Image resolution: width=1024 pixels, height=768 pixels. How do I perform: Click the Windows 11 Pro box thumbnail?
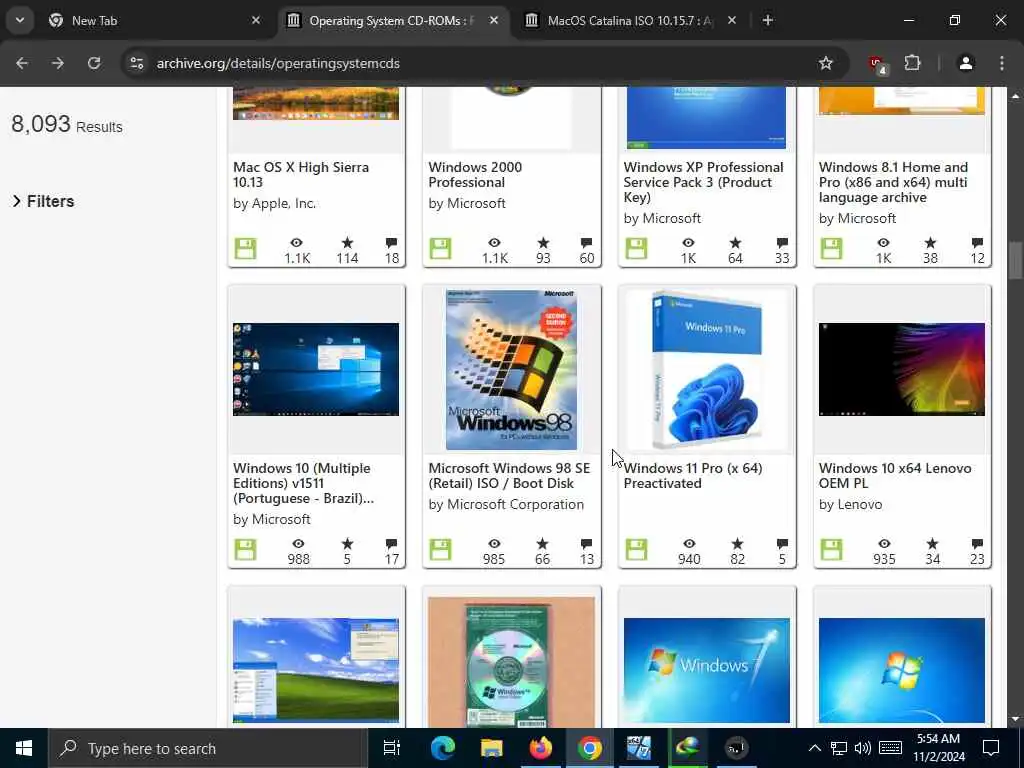[707, 370]
